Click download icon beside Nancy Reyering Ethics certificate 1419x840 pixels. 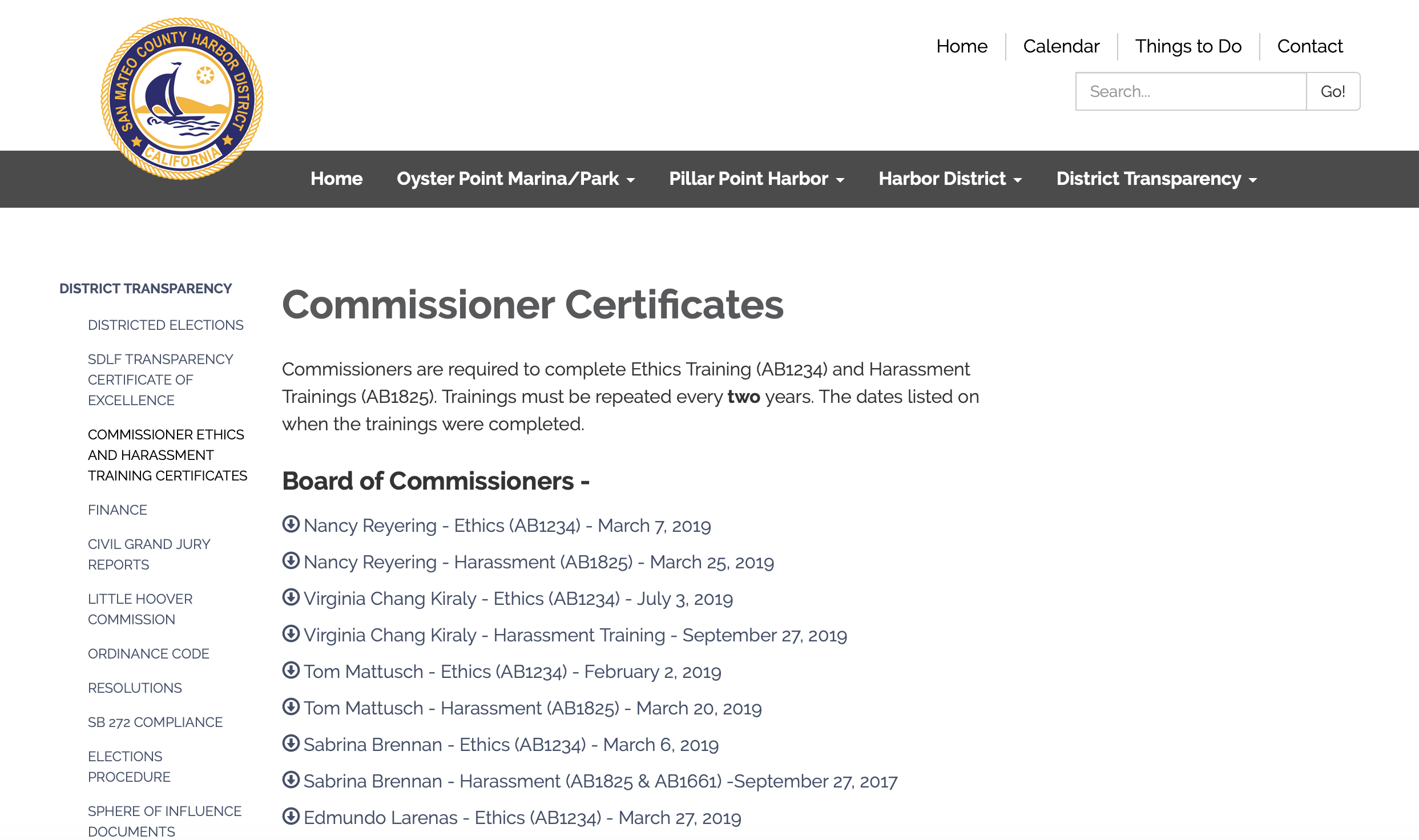click(291, 524)
